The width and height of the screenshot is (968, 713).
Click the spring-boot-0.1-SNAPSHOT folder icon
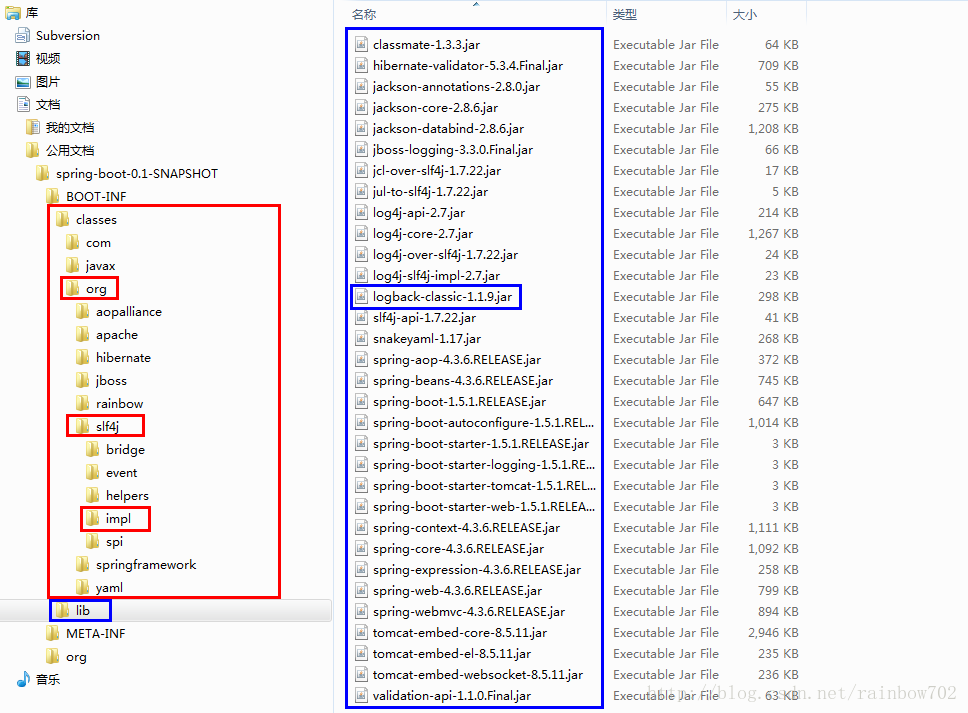pos(43,173)
